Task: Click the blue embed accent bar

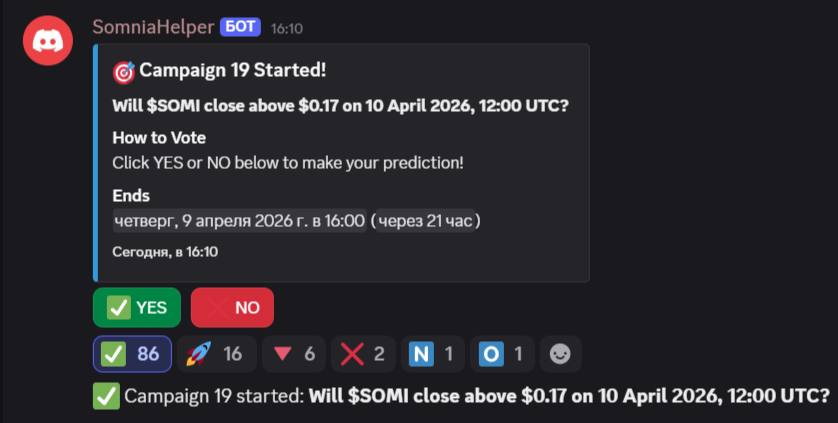Action: (95, 162)
